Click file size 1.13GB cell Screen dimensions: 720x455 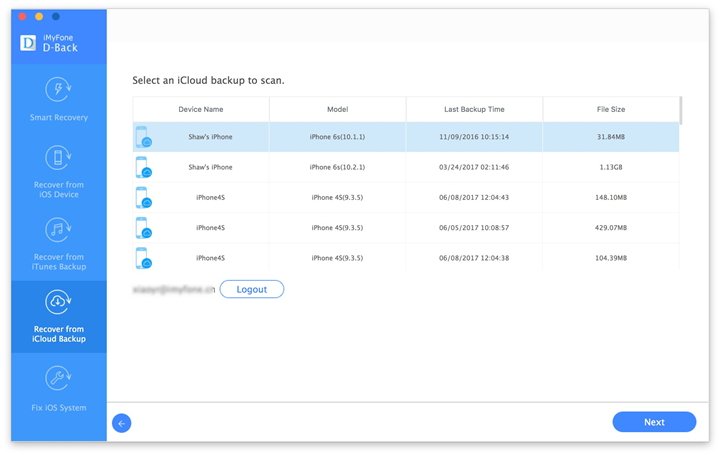[611, 167]
